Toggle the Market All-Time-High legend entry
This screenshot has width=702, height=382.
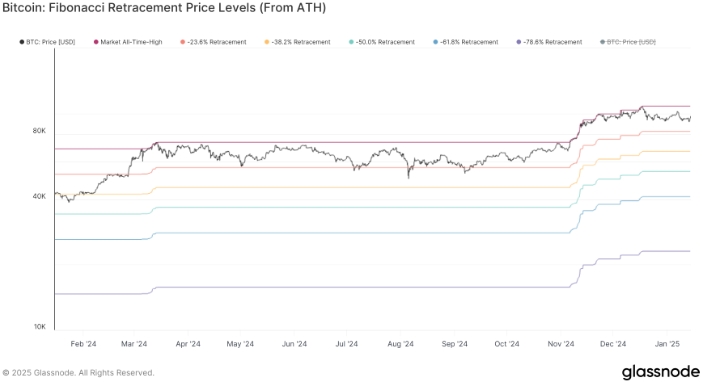(x=128, y=42)
